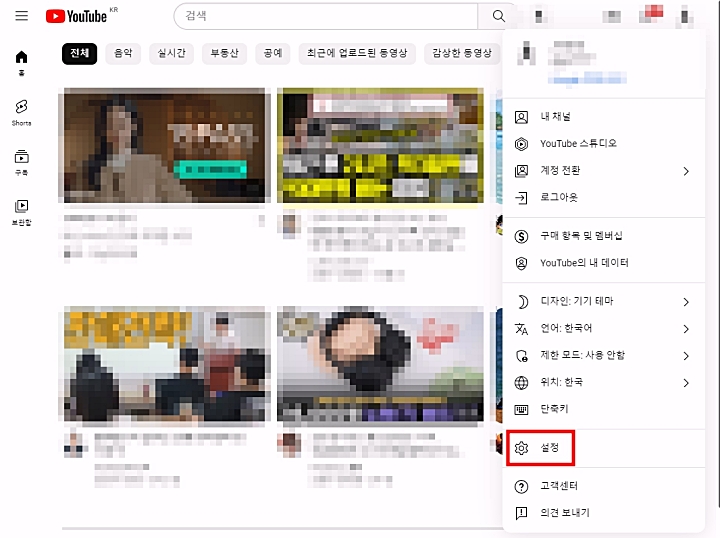The height and width of the screenshot is (538, 720).
Task: Open 구매 항목 및 멤버십
Action: (x=604, y=236)
